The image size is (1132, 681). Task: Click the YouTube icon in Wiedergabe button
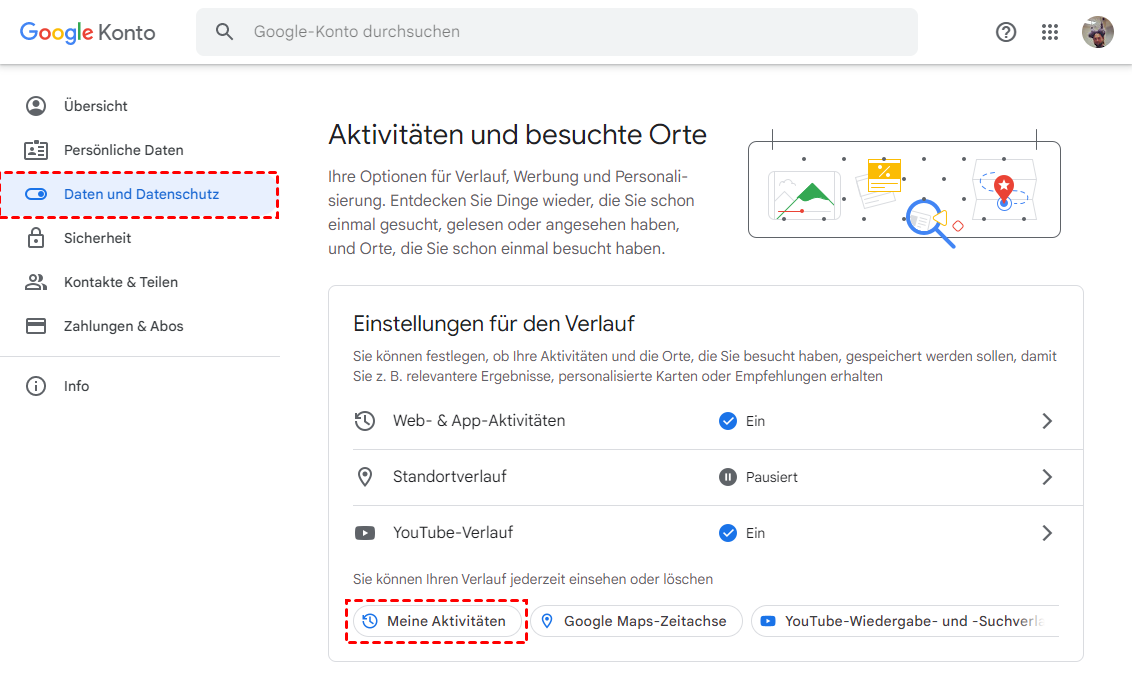point(768,621)
